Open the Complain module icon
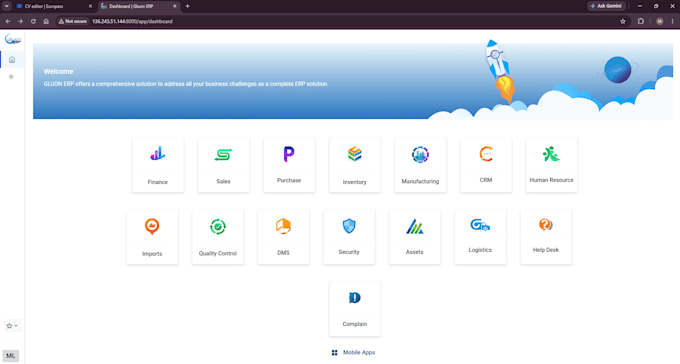The width and height of the screenshot is (680, 364). point(354,298)
